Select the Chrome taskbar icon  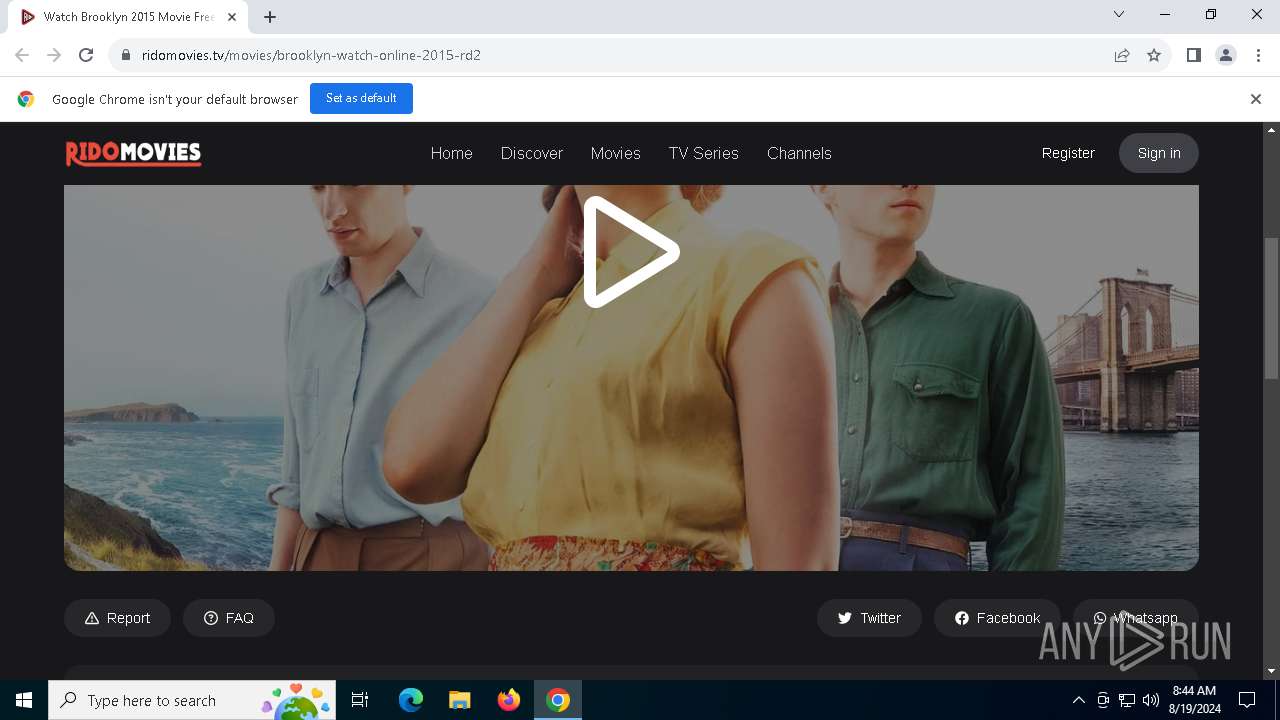[x=558, y=700]
